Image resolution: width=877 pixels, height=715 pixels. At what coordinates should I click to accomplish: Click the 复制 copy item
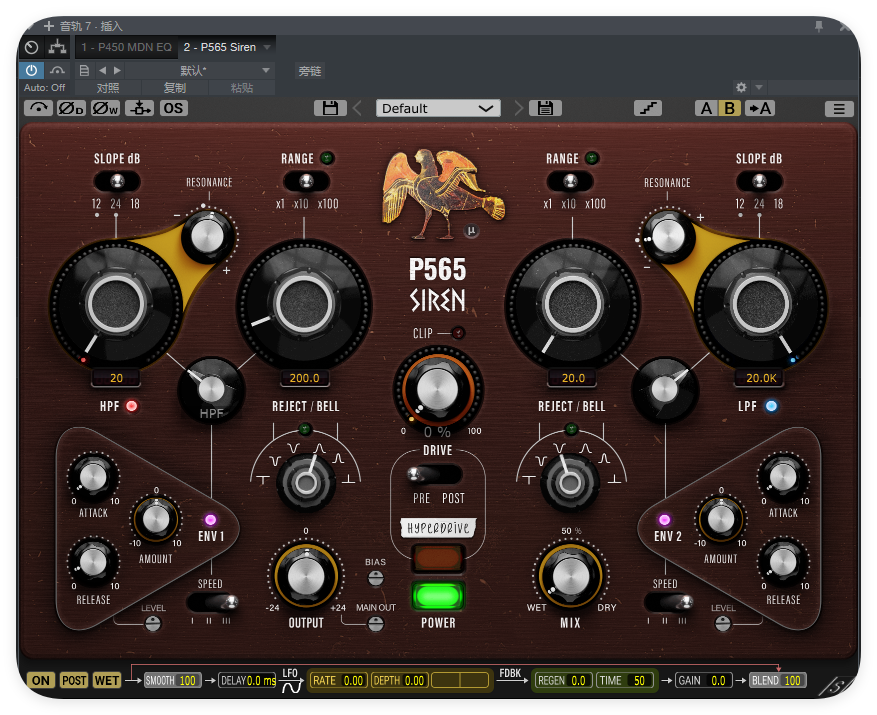175,88
